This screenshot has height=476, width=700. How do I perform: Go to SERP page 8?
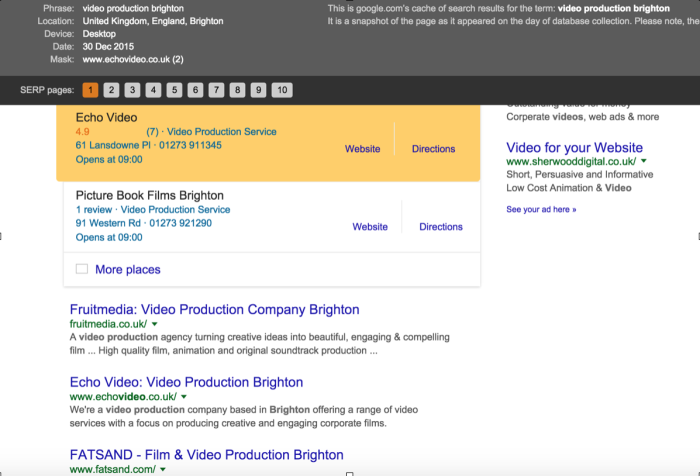pos(237,90)
